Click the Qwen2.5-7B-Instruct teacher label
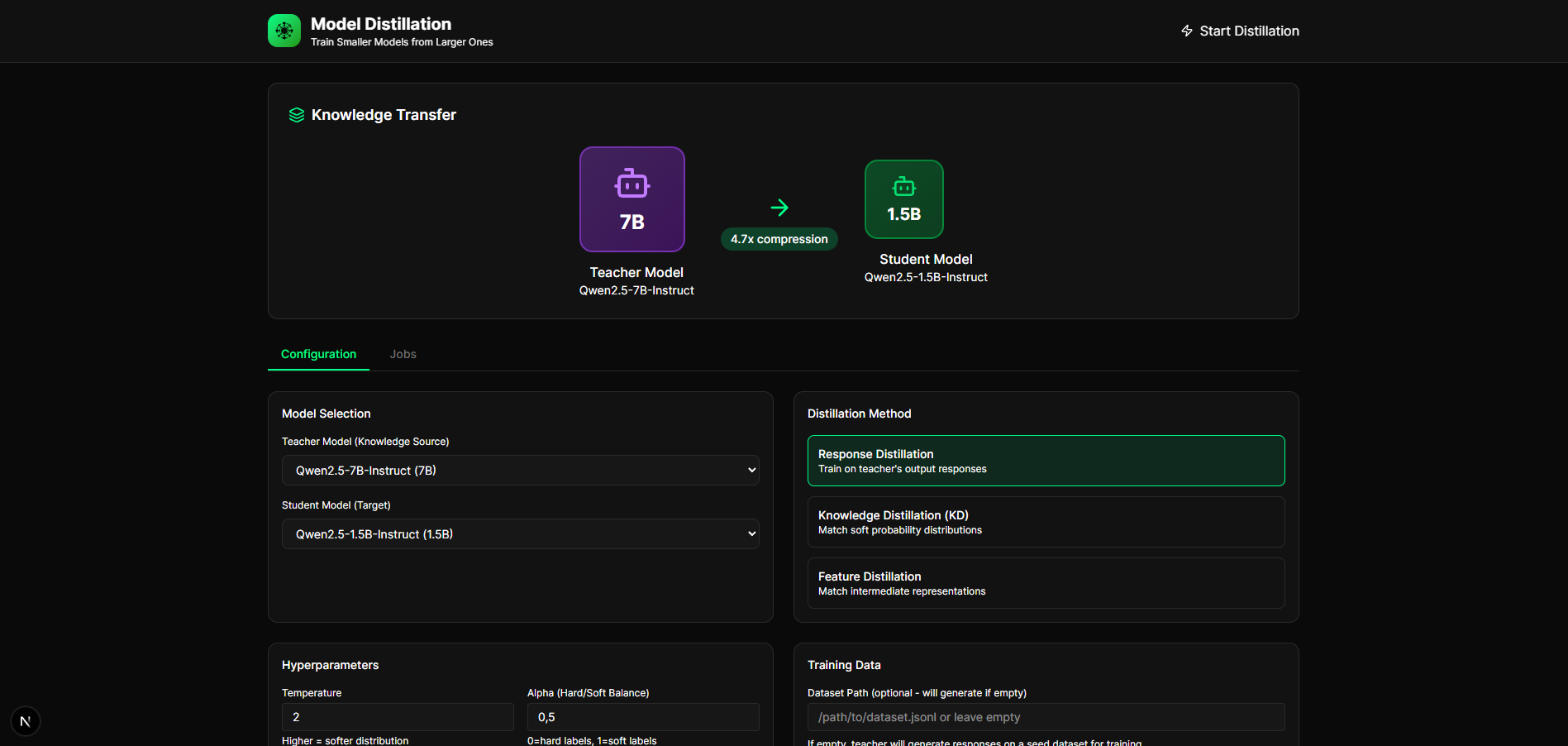 coord(636,290)
